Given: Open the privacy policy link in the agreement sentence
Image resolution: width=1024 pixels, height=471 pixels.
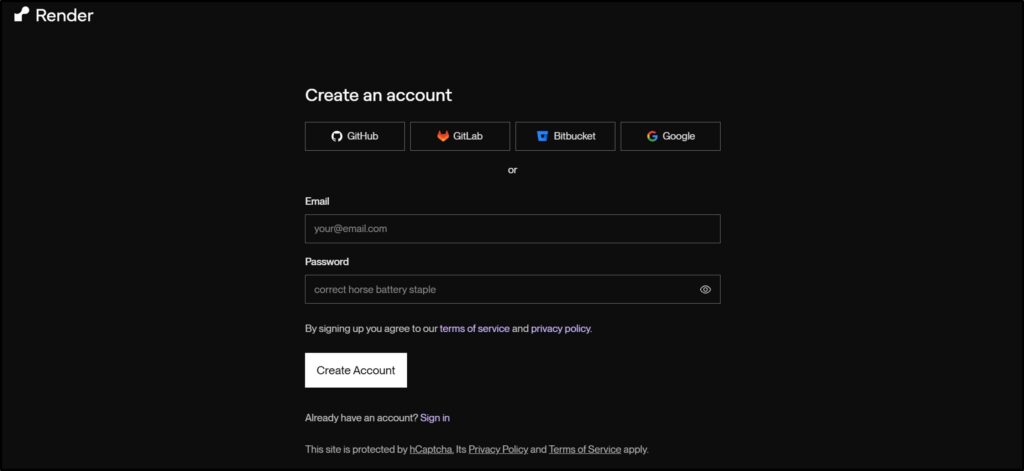Looking at the screenshot, I should 560,329.
